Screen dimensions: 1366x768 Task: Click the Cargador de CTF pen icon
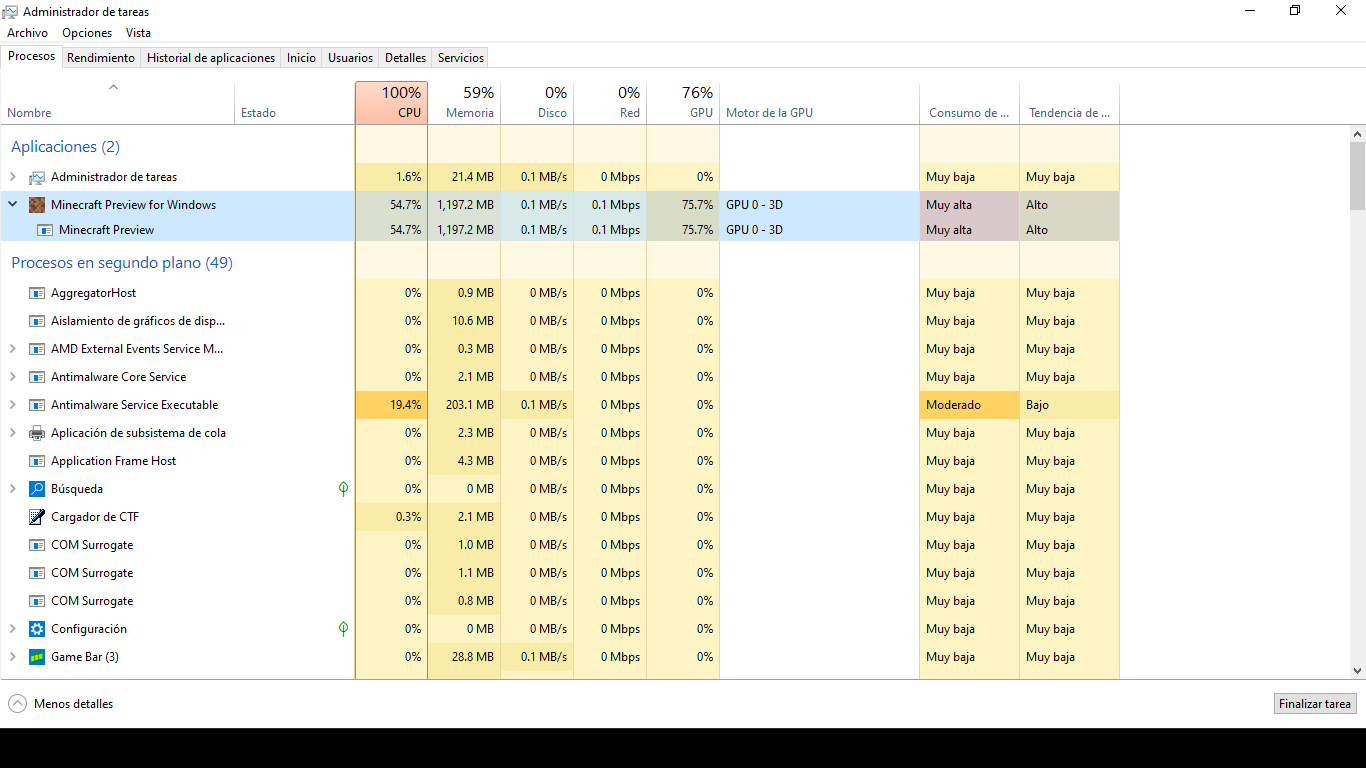pyautogui.click(x=37, y=517)
